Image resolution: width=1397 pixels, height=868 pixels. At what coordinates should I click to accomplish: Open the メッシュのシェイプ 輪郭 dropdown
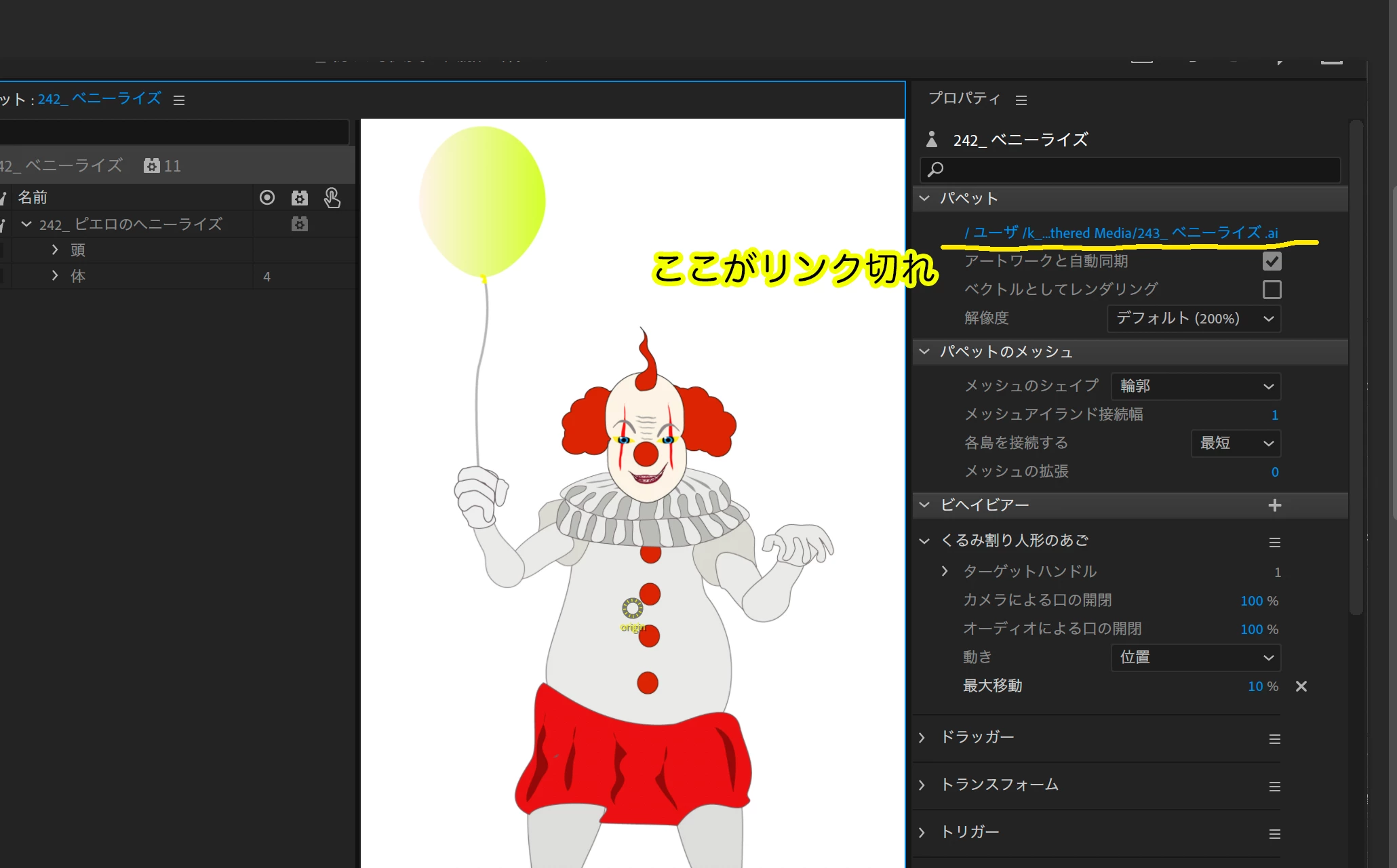coord(1196,387)
